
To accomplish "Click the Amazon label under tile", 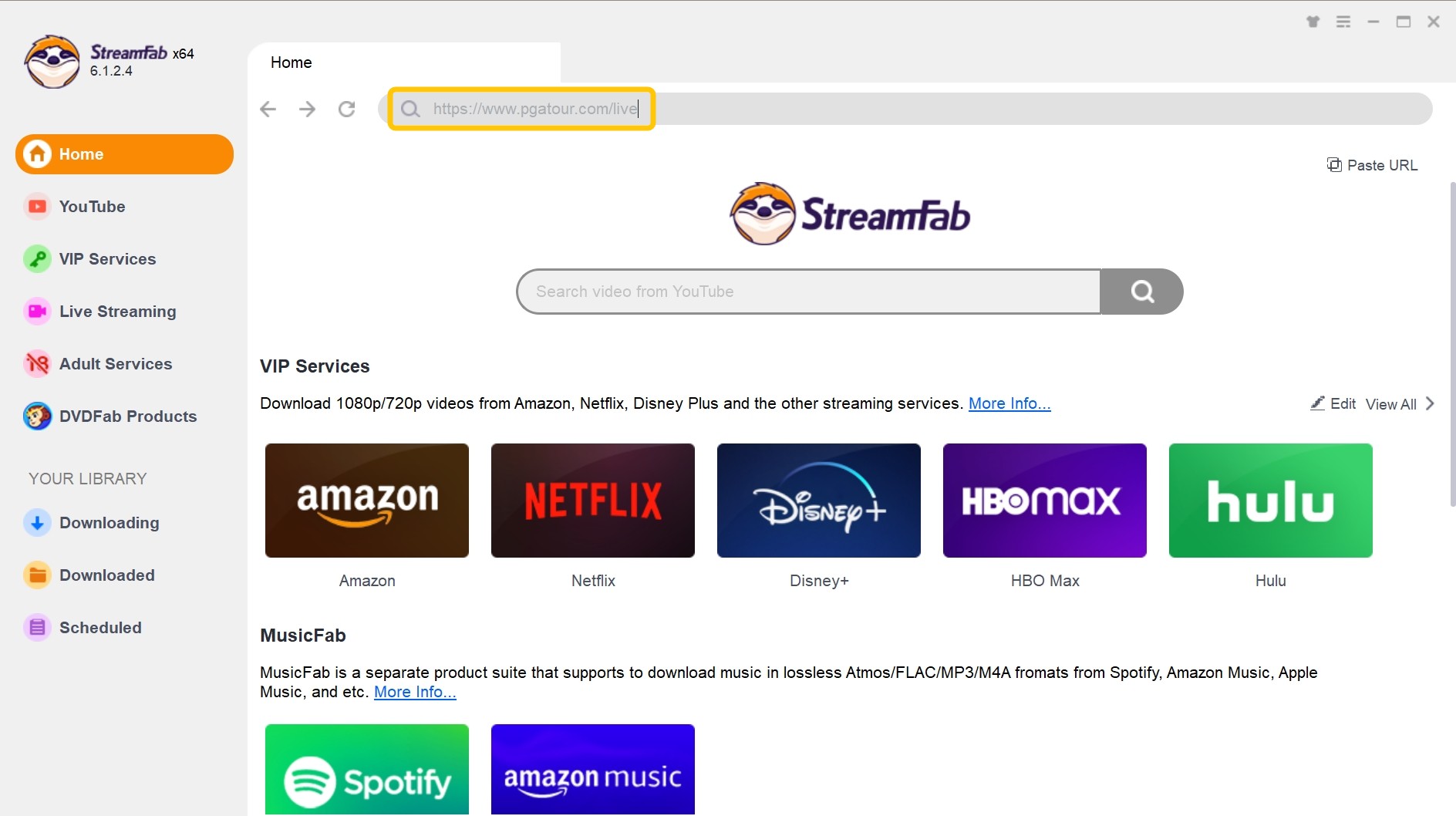I will point(367,581).
